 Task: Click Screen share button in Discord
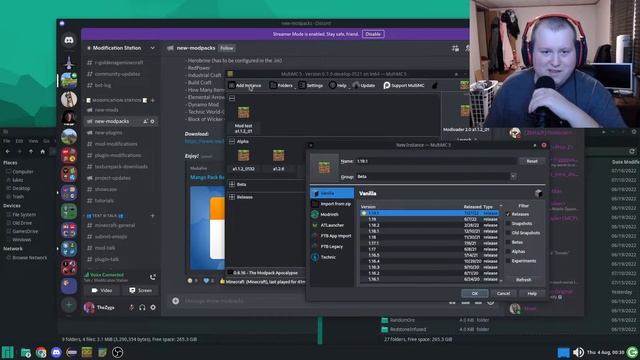coord(140,290)
